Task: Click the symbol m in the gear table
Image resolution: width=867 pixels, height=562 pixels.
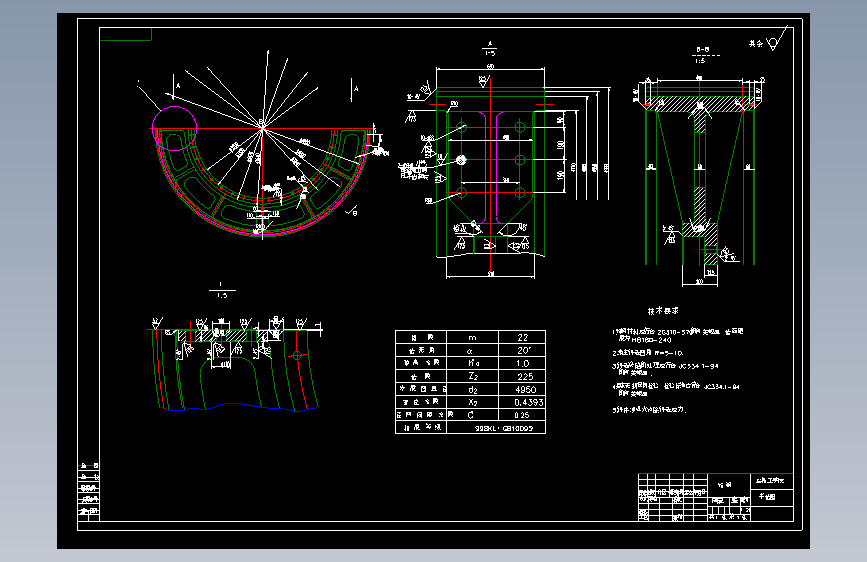Action: click(x=472, y=337)
